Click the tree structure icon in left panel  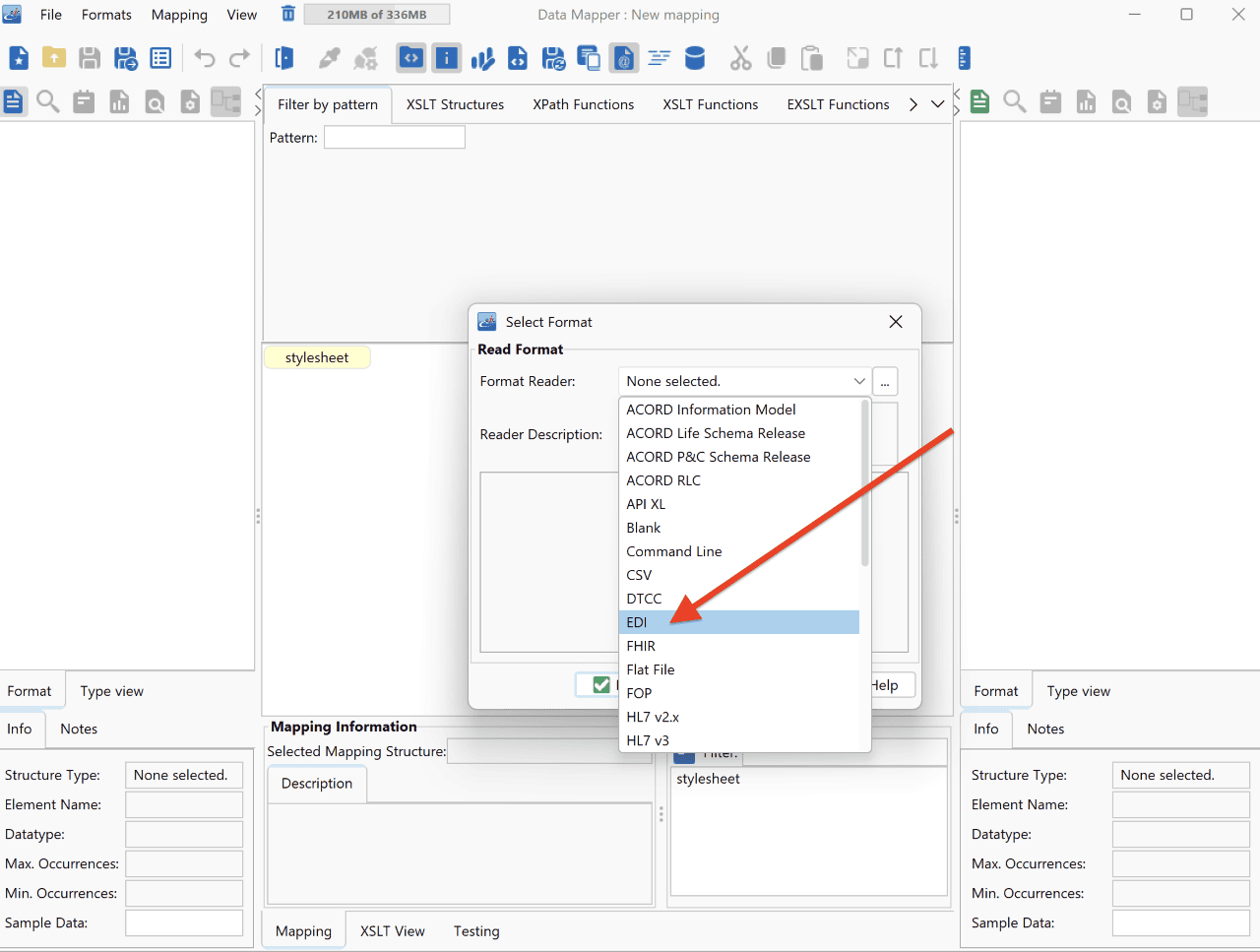tap(225, 101)
